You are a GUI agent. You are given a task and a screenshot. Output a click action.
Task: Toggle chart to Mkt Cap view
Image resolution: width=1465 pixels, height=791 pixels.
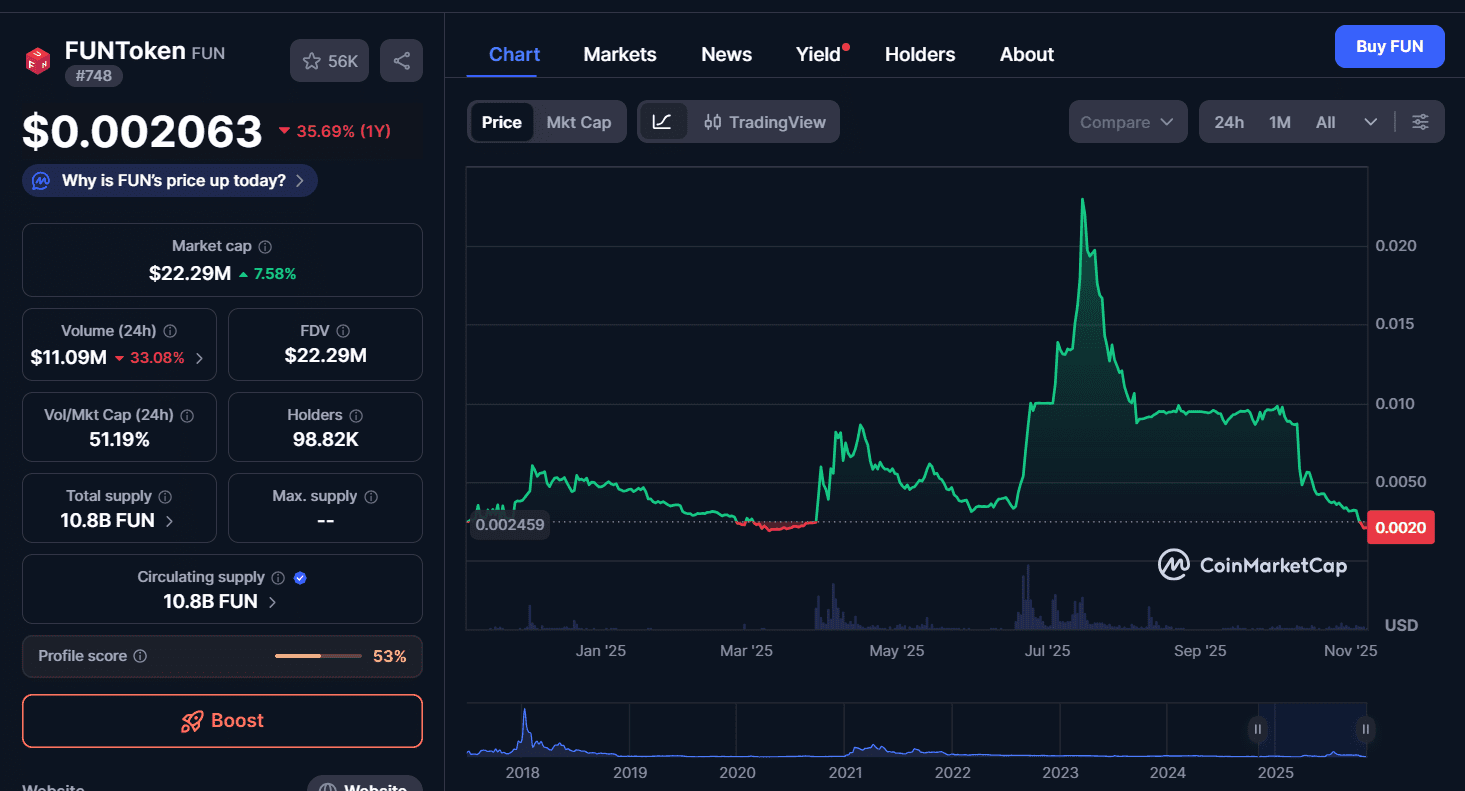tap(578, 122)
